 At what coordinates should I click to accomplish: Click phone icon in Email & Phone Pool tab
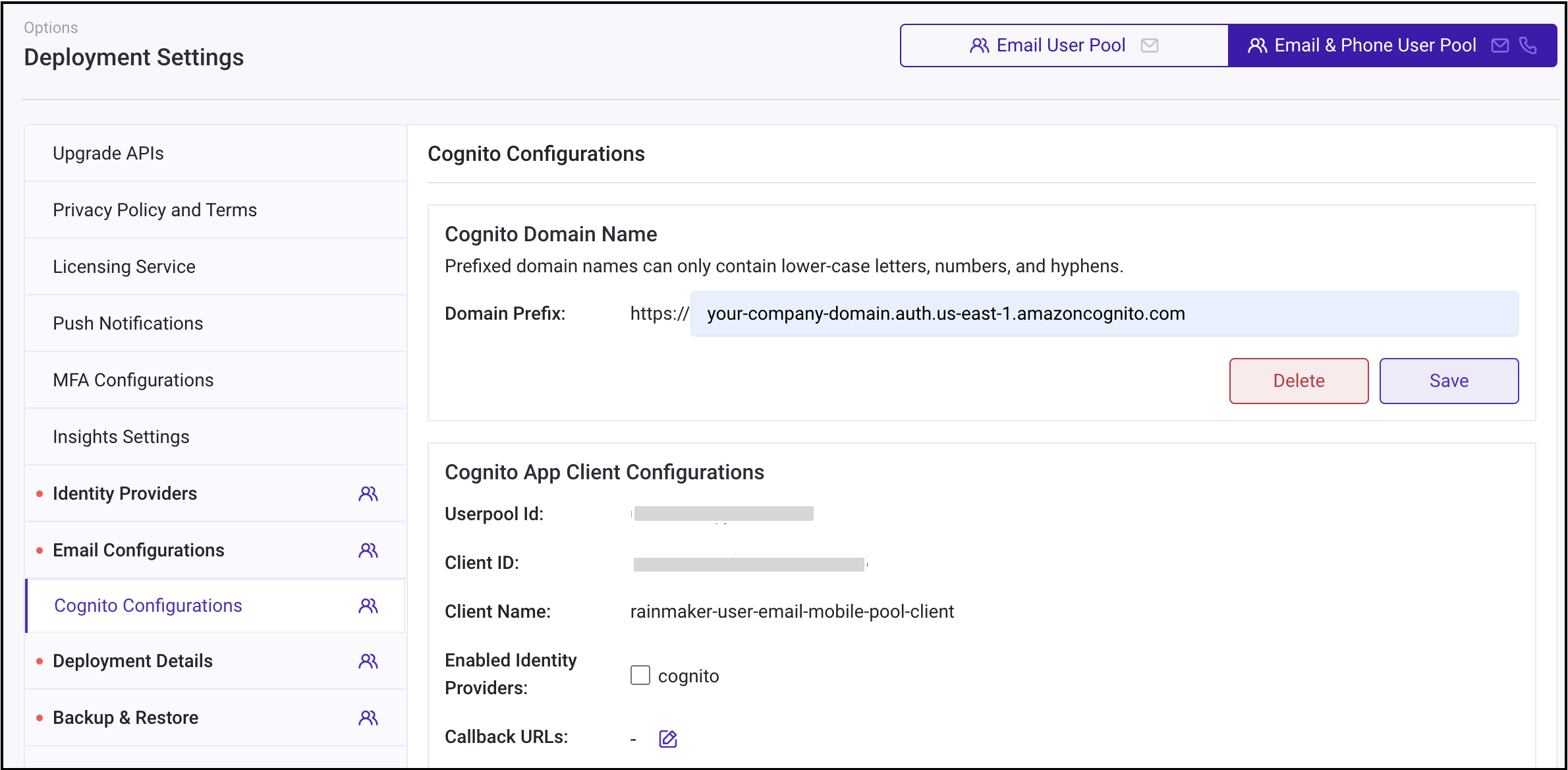click(x=1528, y=45)
